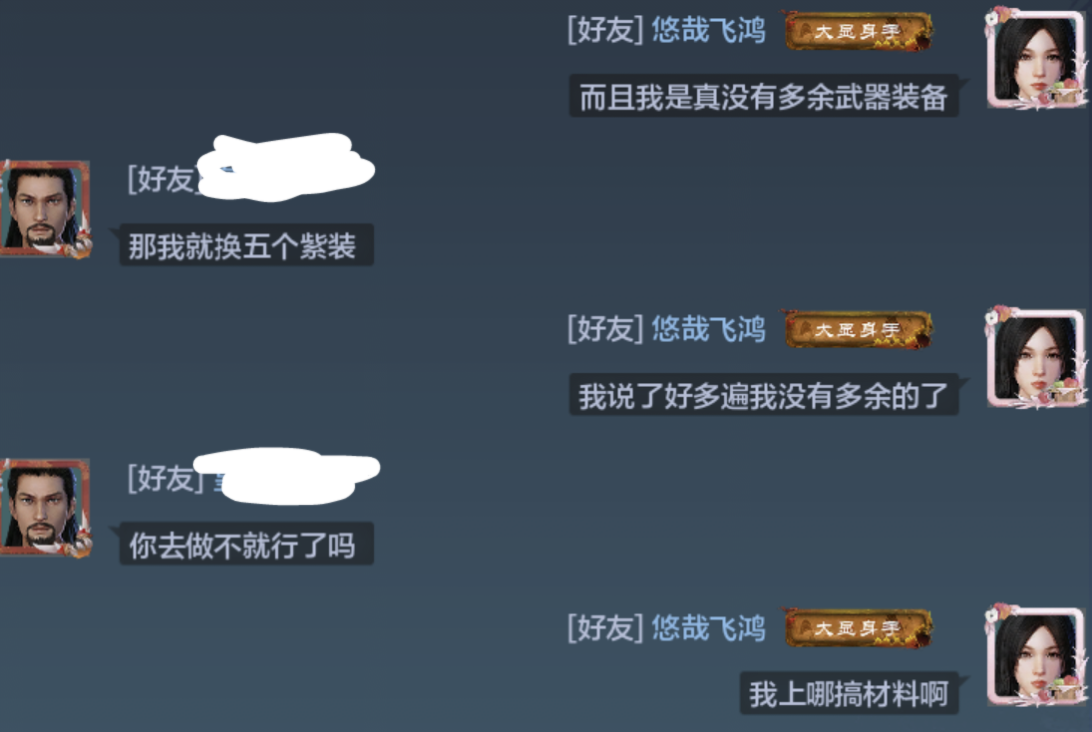
Task: Click redacted sender name above 那我就换五个紫装
Action: point(287,168)
